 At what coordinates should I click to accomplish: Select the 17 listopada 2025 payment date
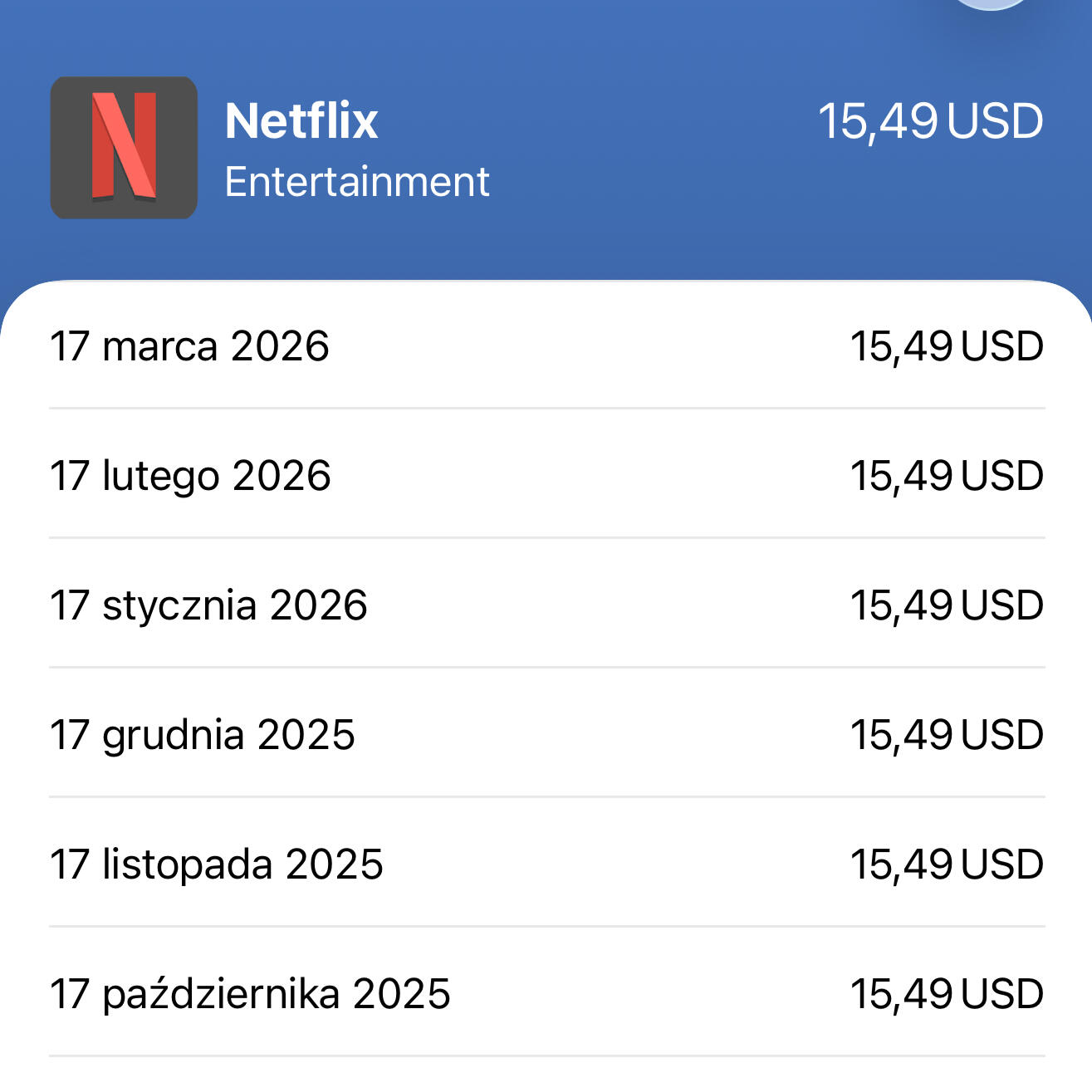217,864
